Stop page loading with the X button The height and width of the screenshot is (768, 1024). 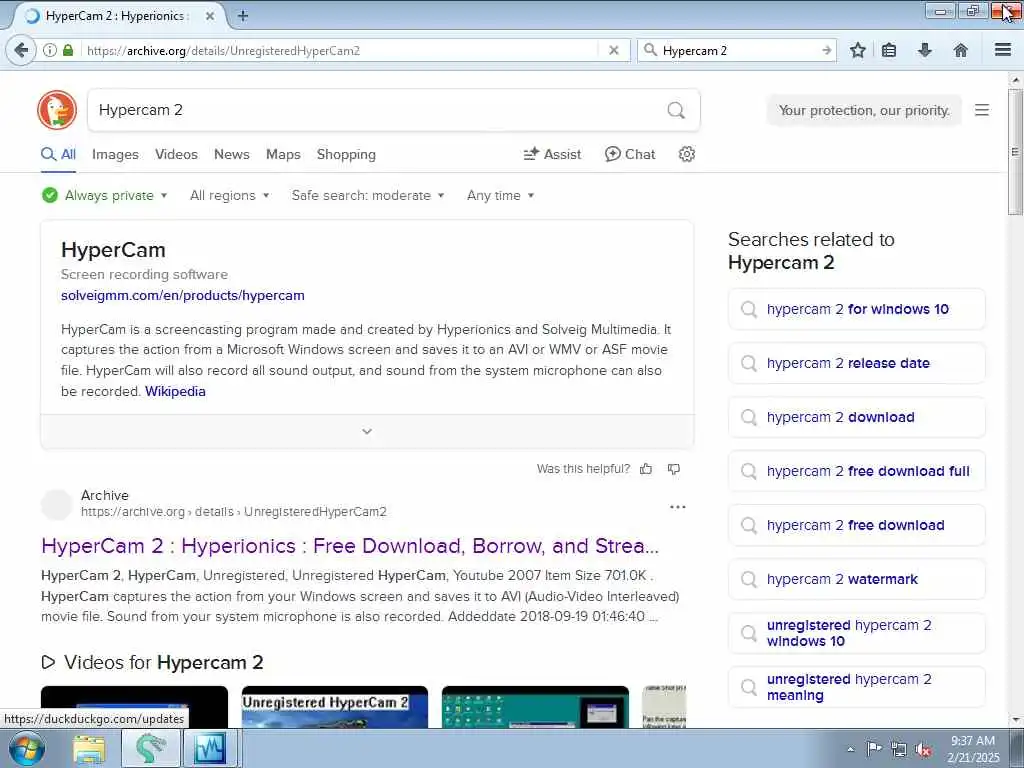click(613, 50)
